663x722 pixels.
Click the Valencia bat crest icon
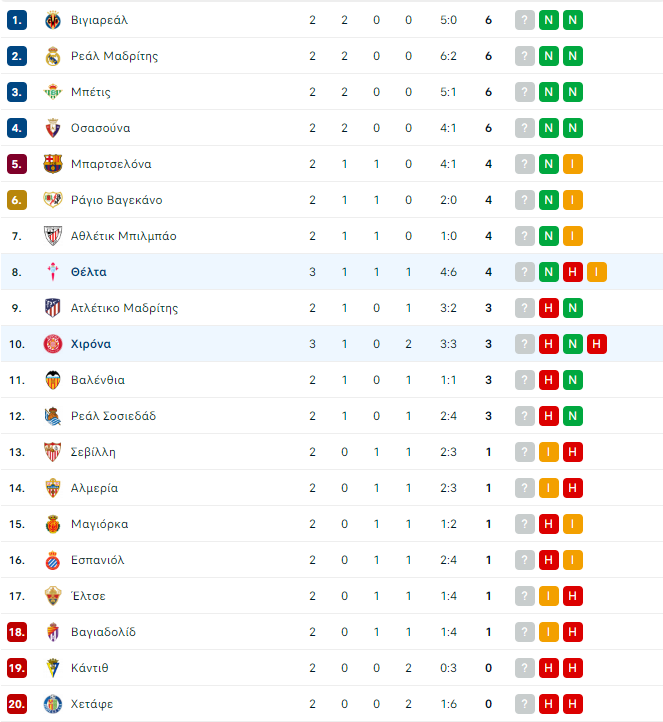[53, 380]
